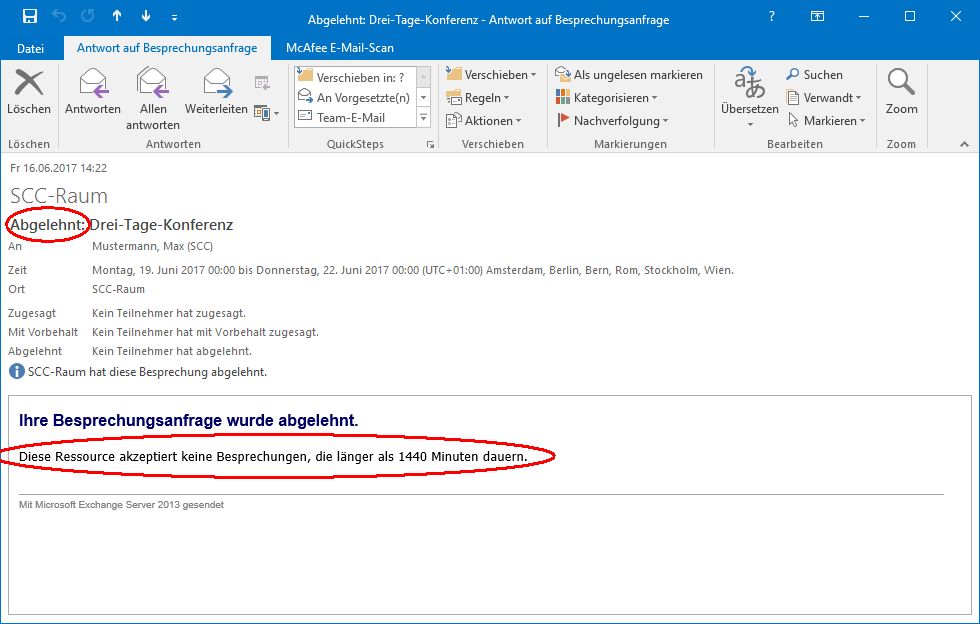Click the Übersetzen translate button

tap(749, 97)
